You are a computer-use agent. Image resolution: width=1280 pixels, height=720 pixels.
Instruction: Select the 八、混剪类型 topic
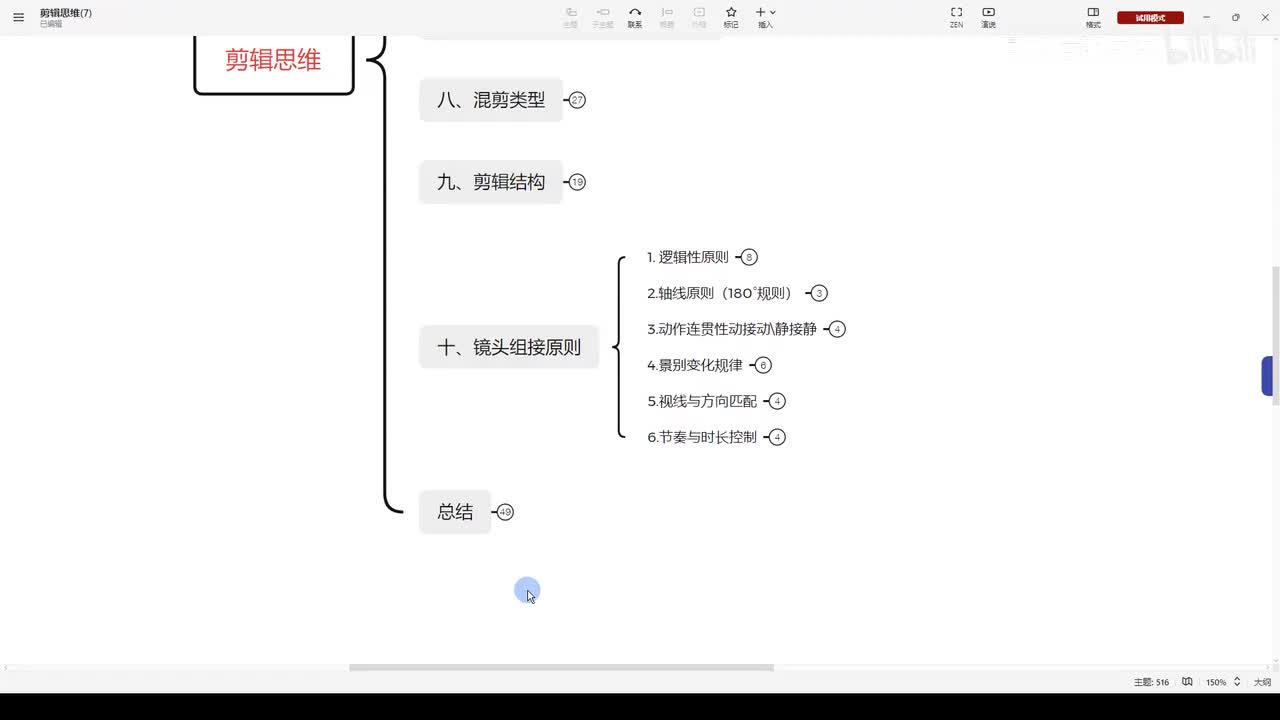click(491, 100)
